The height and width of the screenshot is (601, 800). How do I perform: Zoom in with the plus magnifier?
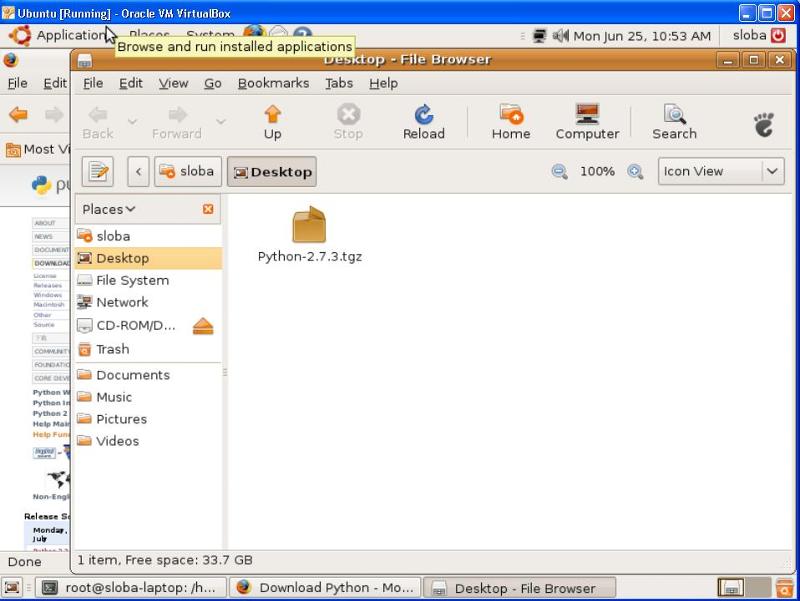[x=635, y=171]
